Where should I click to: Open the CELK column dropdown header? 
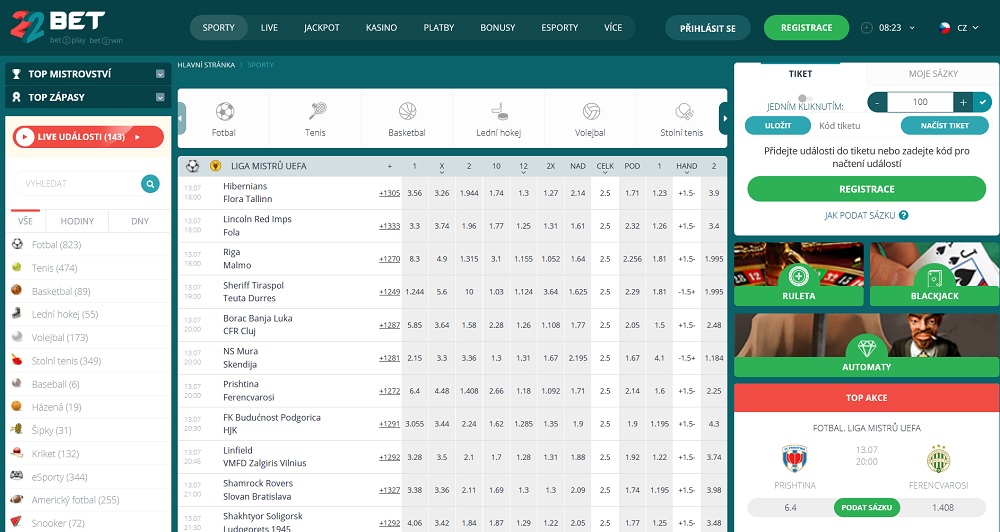pos(605,168)
